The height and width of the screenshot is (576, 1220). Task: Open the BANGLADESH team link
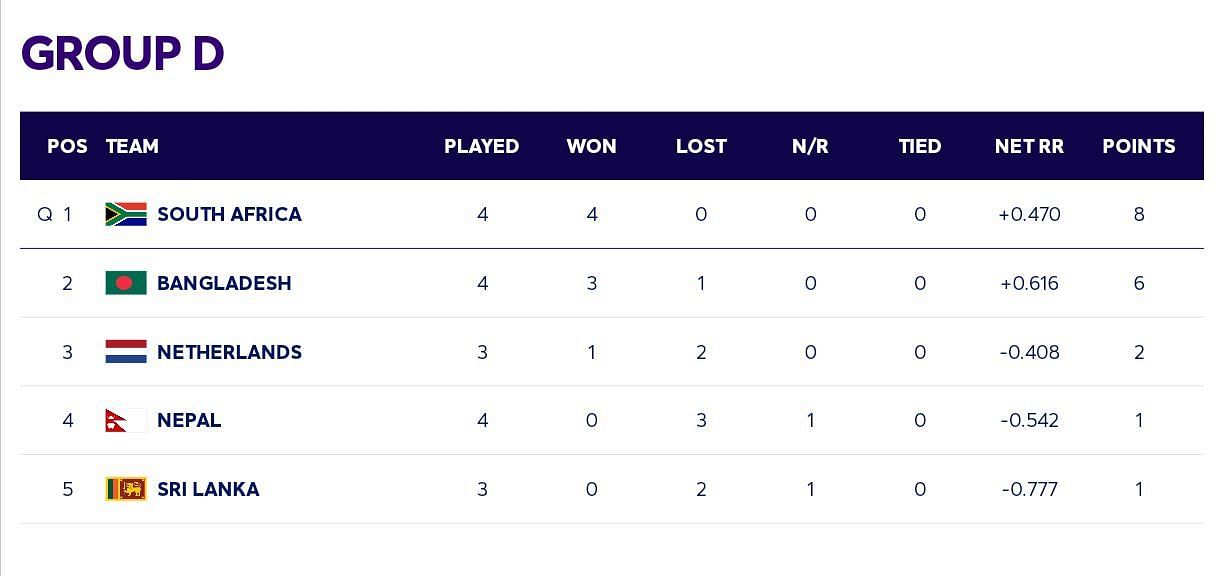point(224,283)
